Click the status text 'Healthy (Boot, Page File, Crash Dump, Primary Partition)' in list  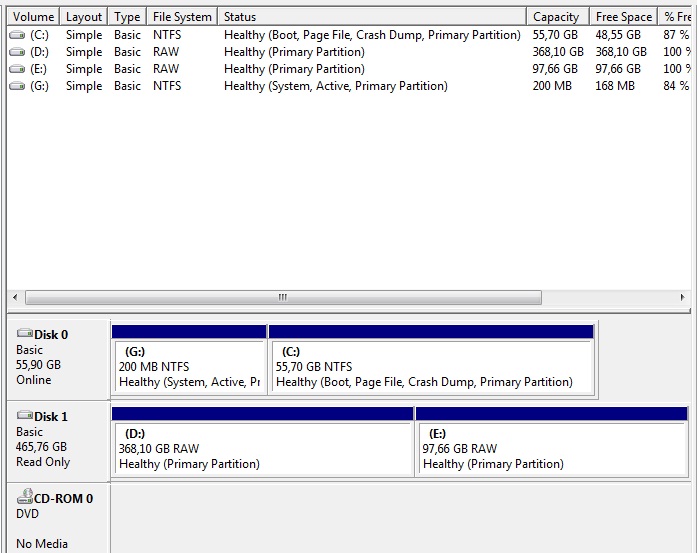click(372, 35)
